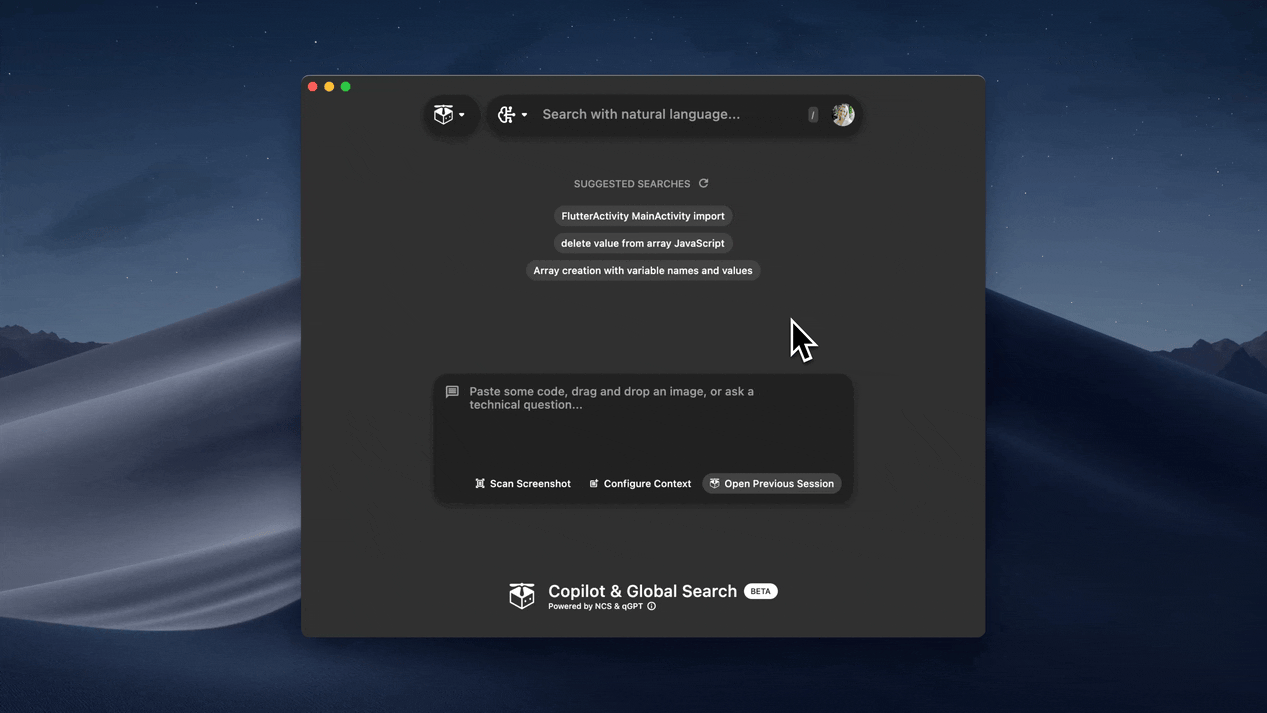This screenshot has width=1267, height=713.
Task: Click Open Previous Session button
Action: (772, 484)
